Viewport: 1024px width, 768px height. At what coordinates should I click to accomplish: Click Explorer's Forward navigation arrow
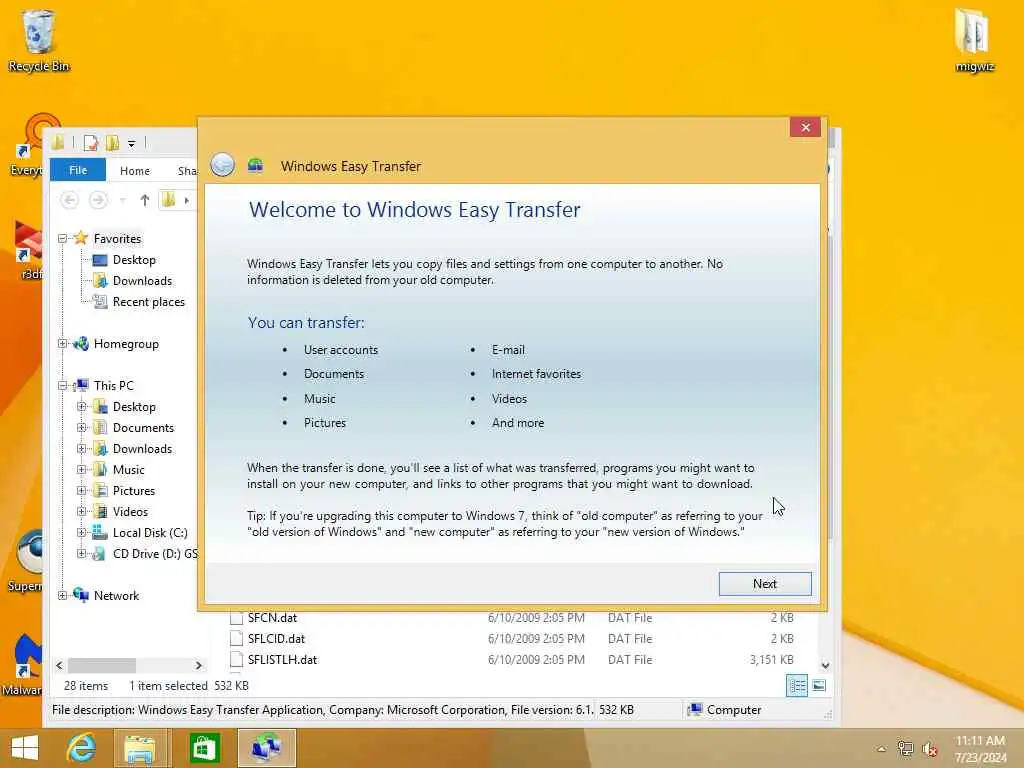(x=98, y=200)
